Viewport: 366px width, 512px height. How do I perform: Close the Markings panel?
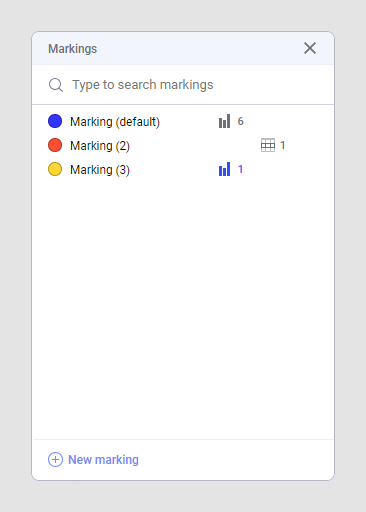coord(310,48)
